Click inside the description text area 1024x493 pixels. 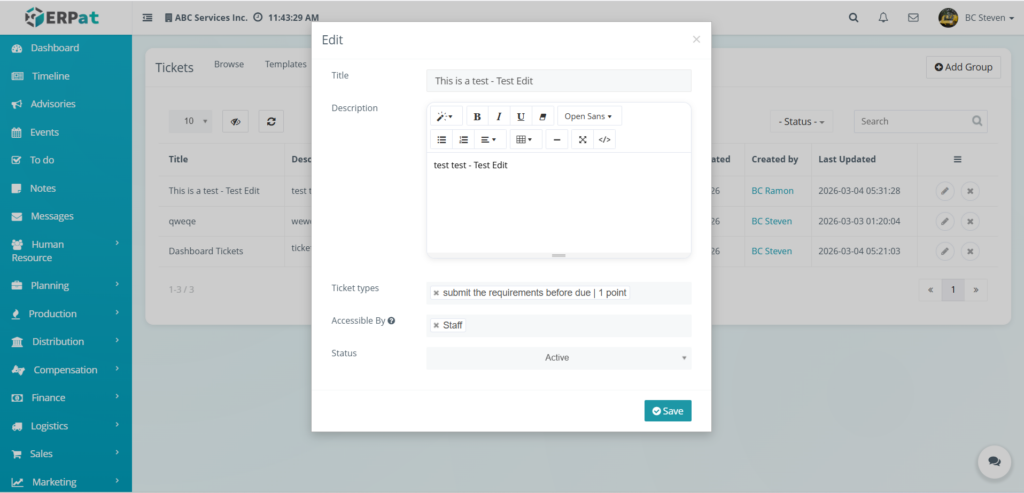pos(558,202)
